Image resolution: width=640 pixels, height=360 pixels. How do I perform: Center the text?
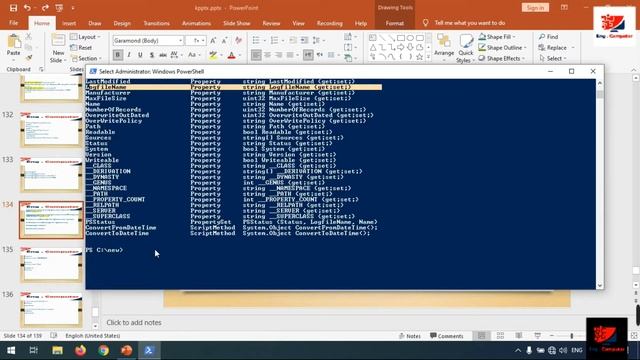coord(267,55)
